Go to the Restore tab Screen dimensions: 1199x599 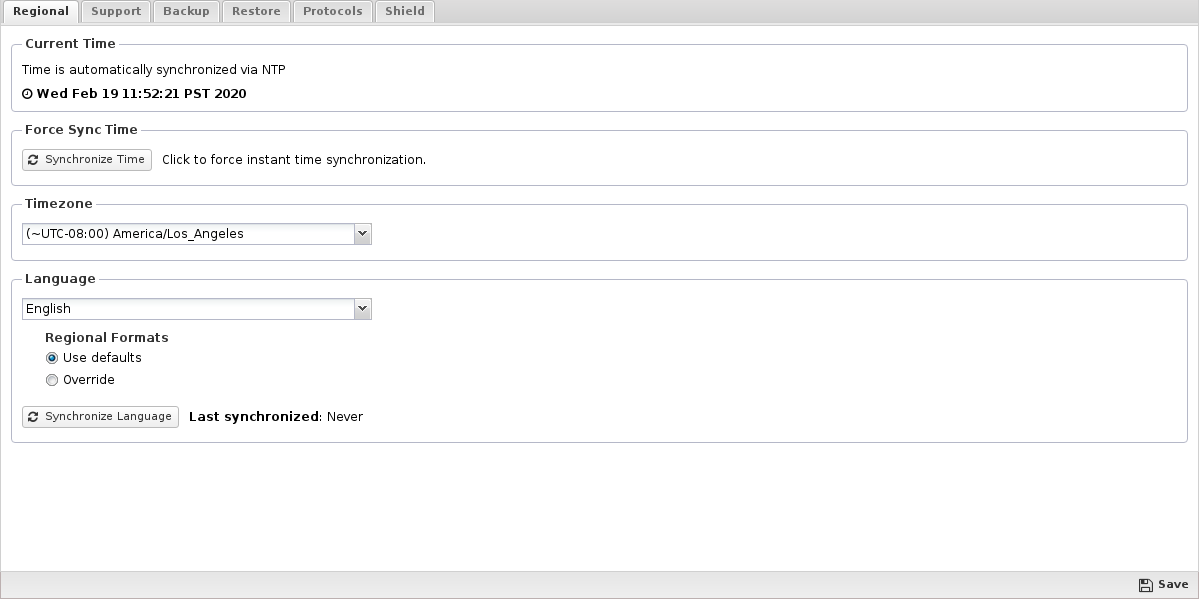256,11
